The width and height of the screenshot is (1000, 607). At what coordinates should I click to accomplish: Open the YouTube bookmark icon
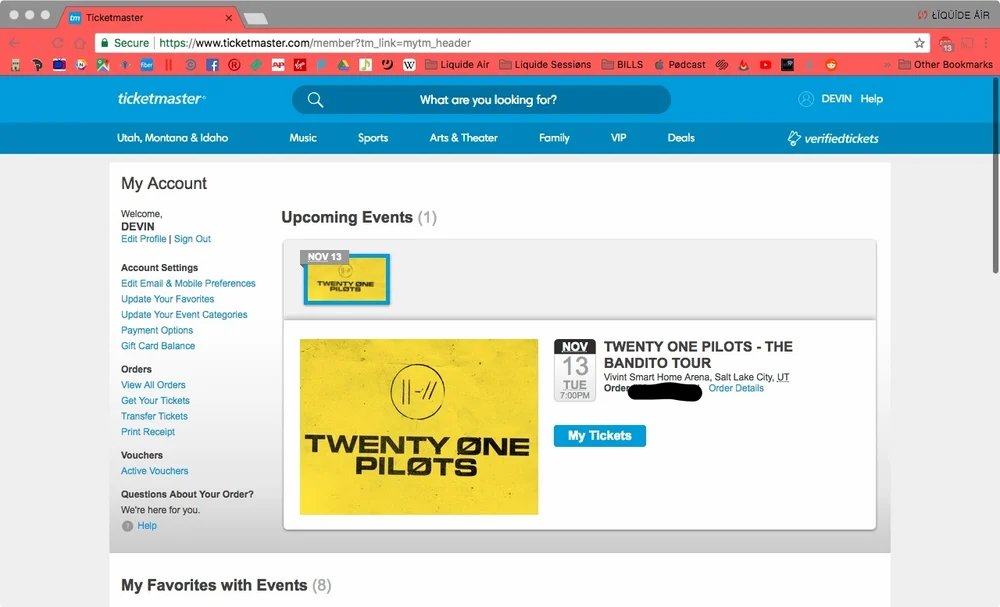point(765,64)
